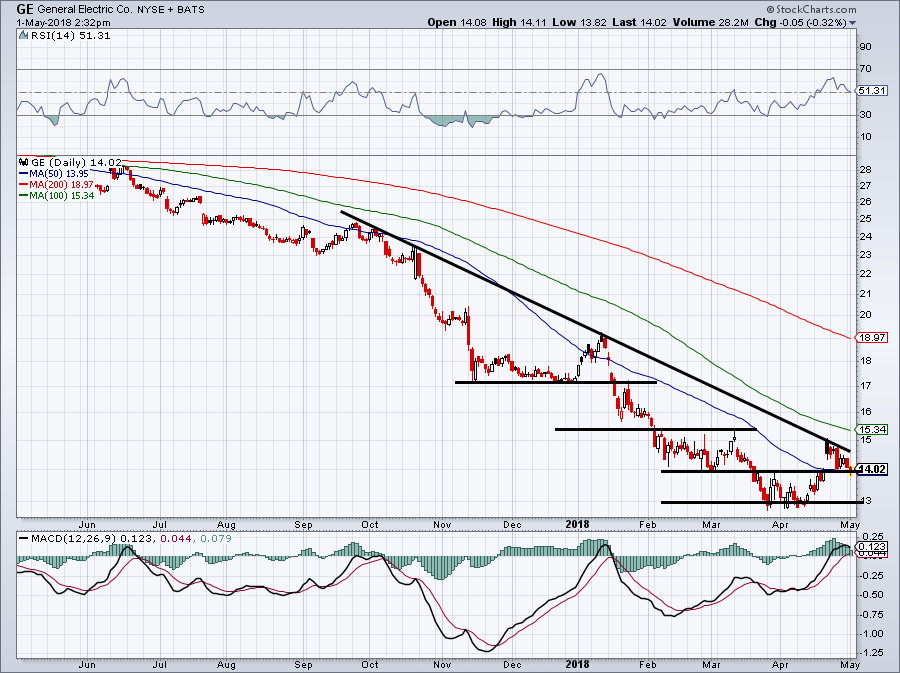Click the red 0.044 MACD signal value

175,539
